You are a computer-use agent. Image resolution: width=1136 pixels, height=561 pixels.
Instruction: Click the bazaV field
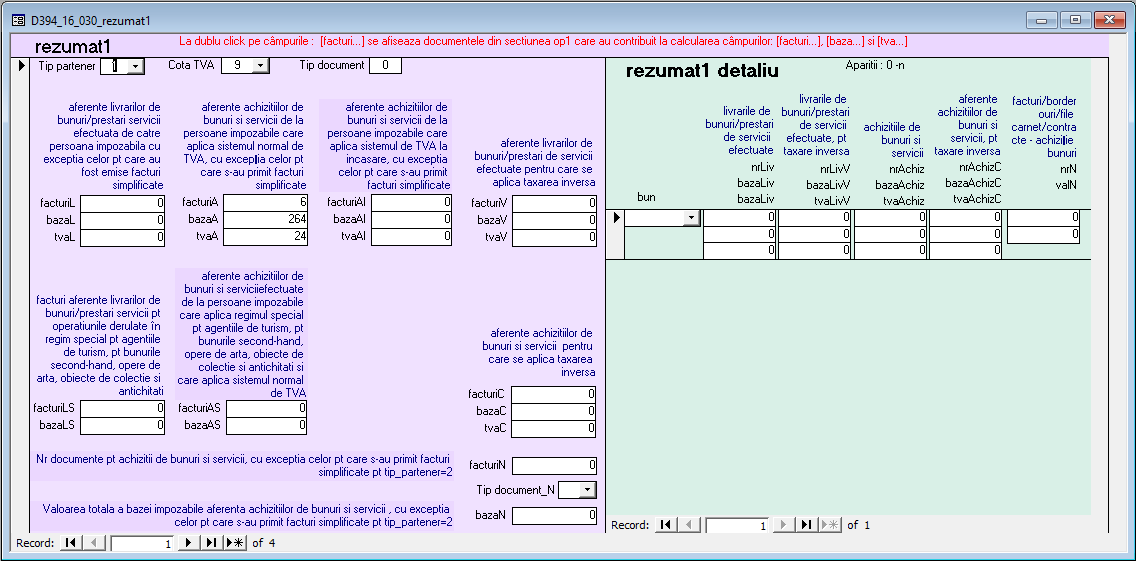(554, 221)
